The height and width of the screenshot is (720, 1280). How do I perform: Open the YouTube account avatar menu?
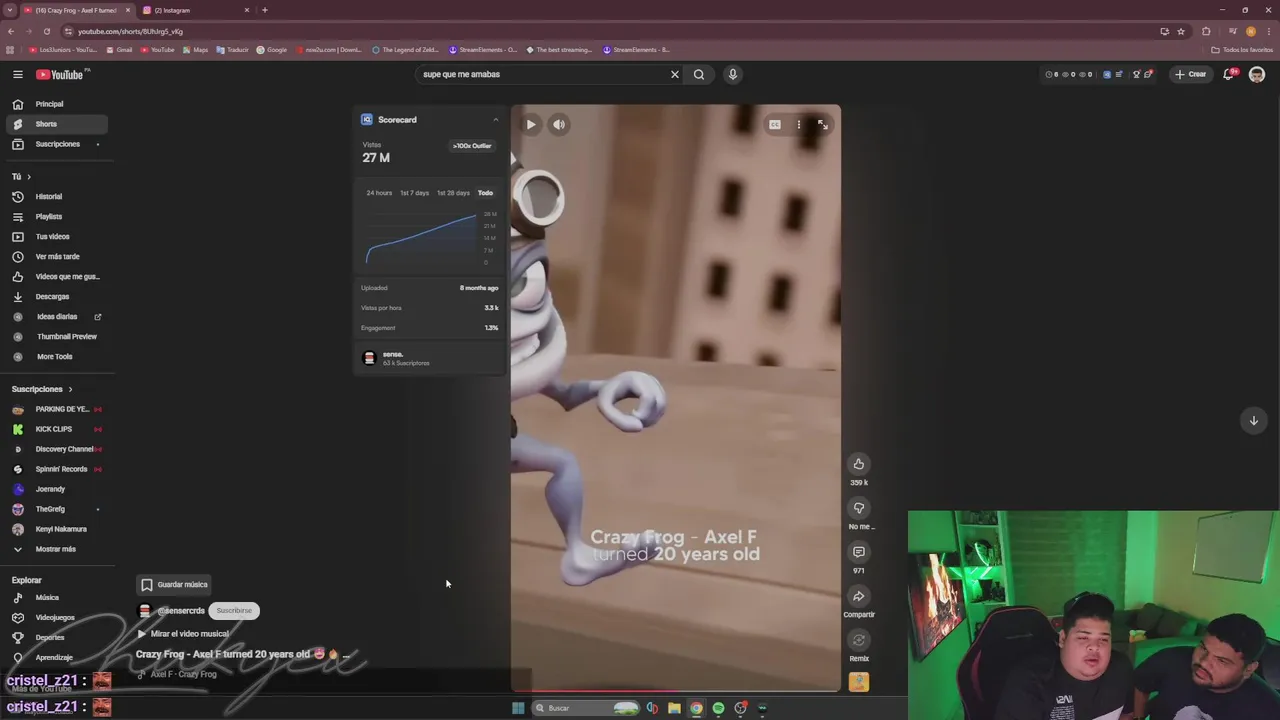click(x=1257, y=74)
